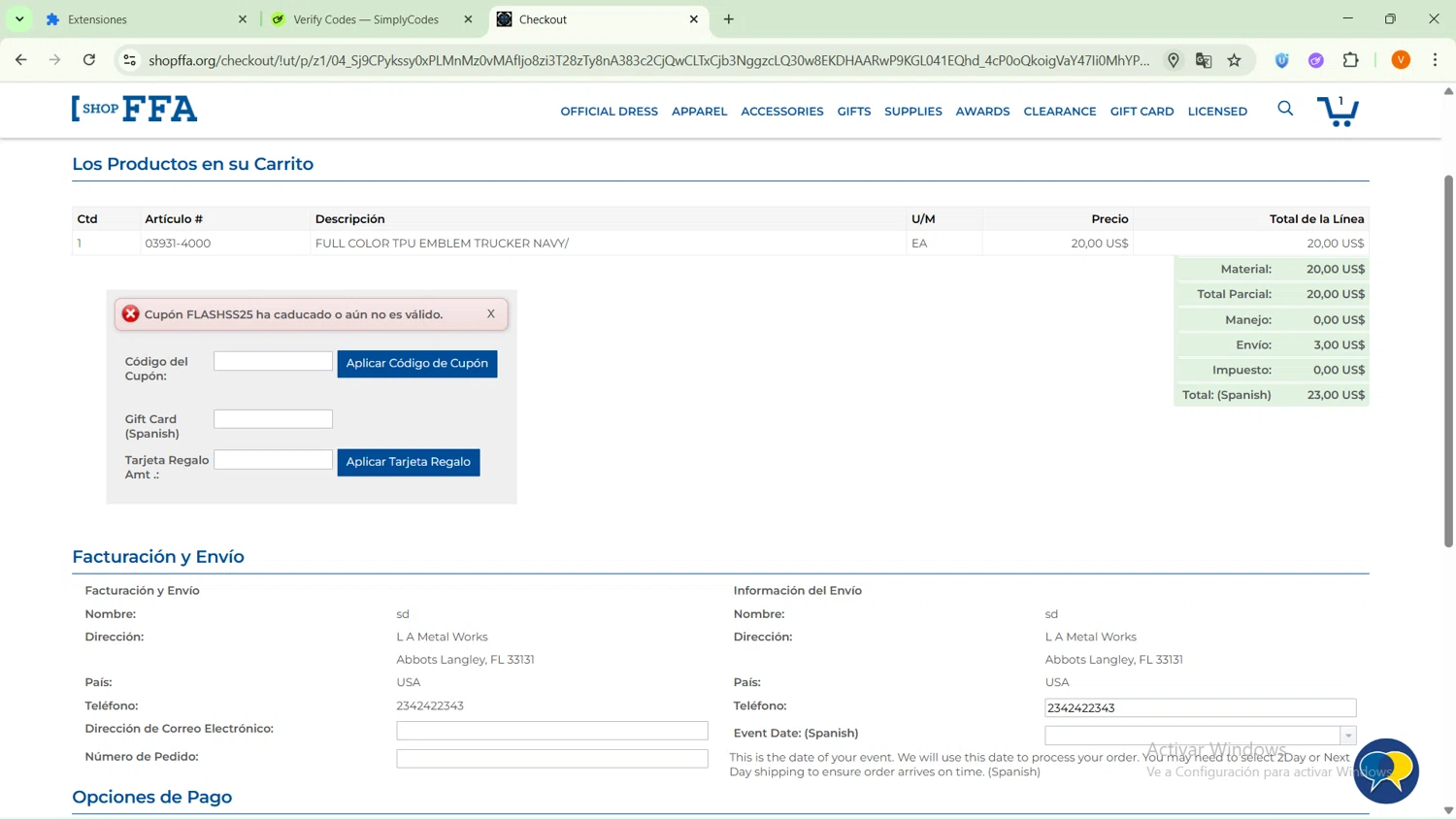Open the chat support bubble

[1386, 771]
